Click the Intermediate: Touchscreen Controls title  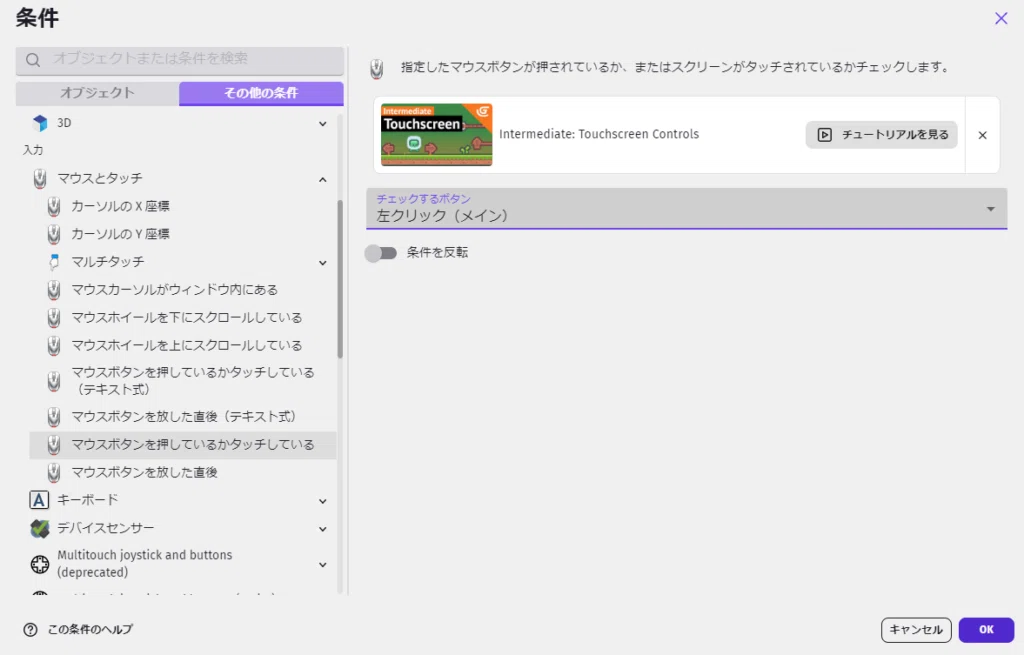599,135
